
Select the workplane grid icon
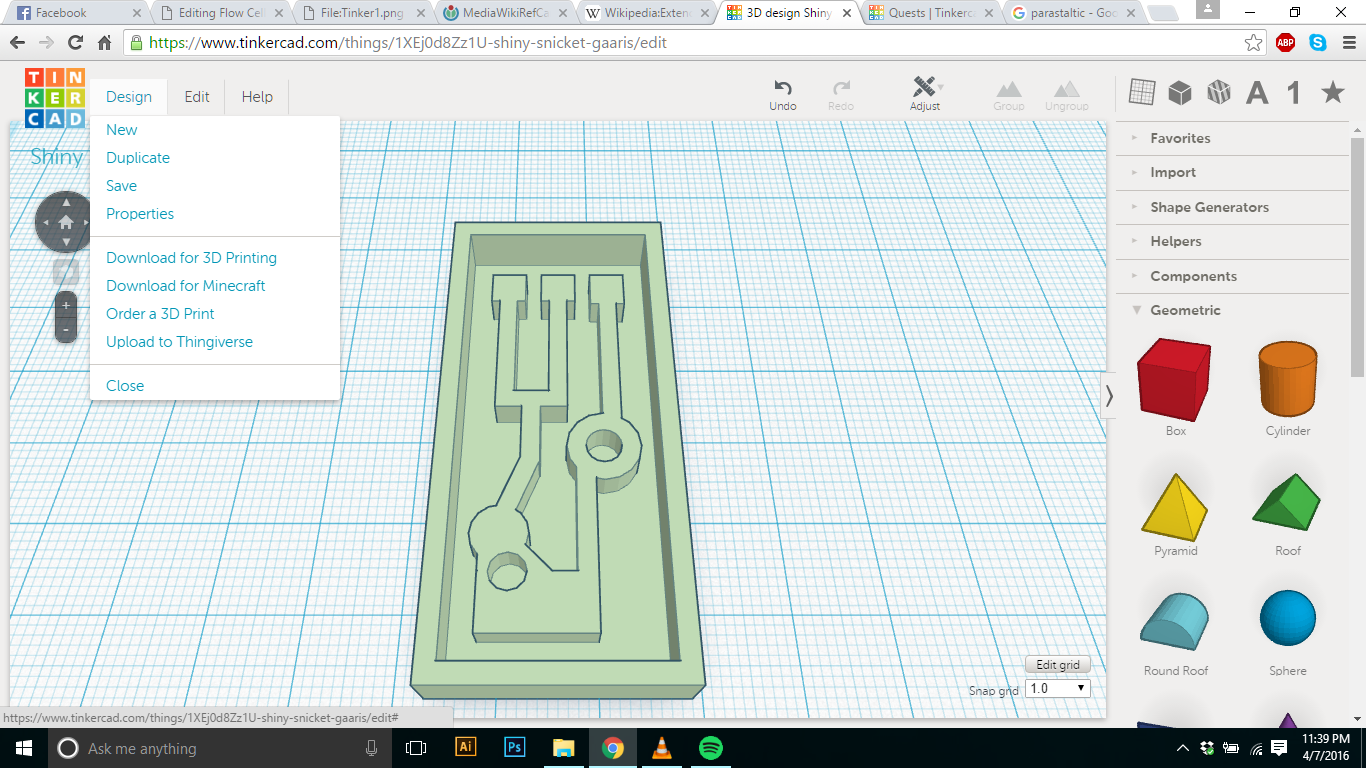[1142, 92]
